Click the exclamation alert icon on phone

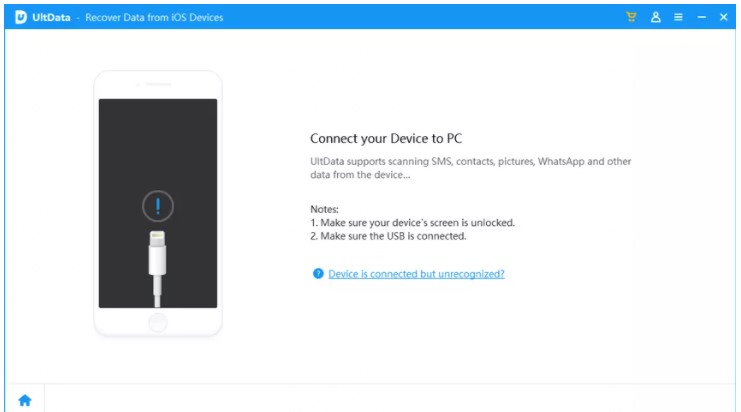[x=158, y=207]
